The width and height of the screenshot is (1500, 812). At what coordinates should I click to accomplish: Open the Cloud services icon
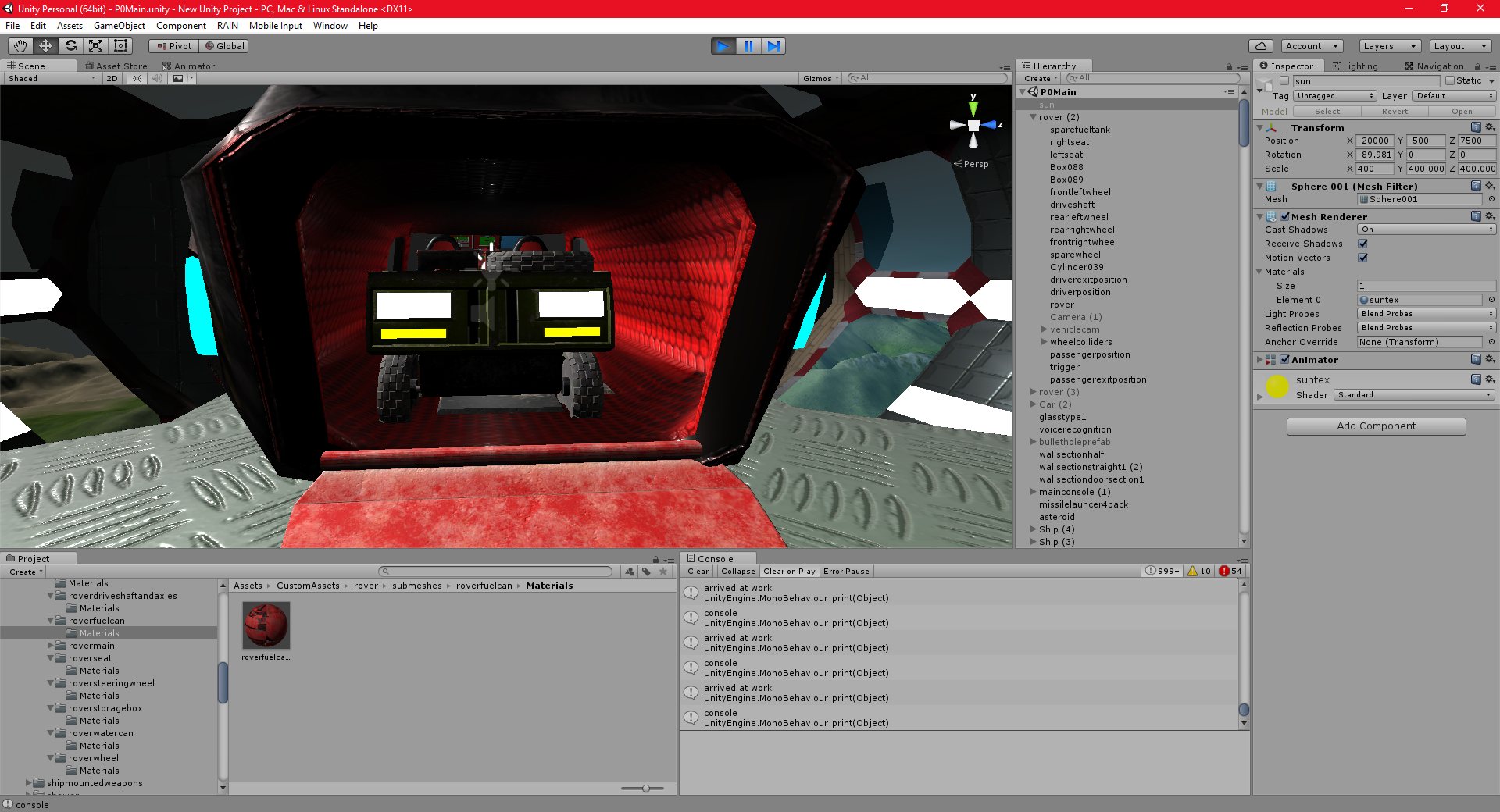(x=1261, y=46)
